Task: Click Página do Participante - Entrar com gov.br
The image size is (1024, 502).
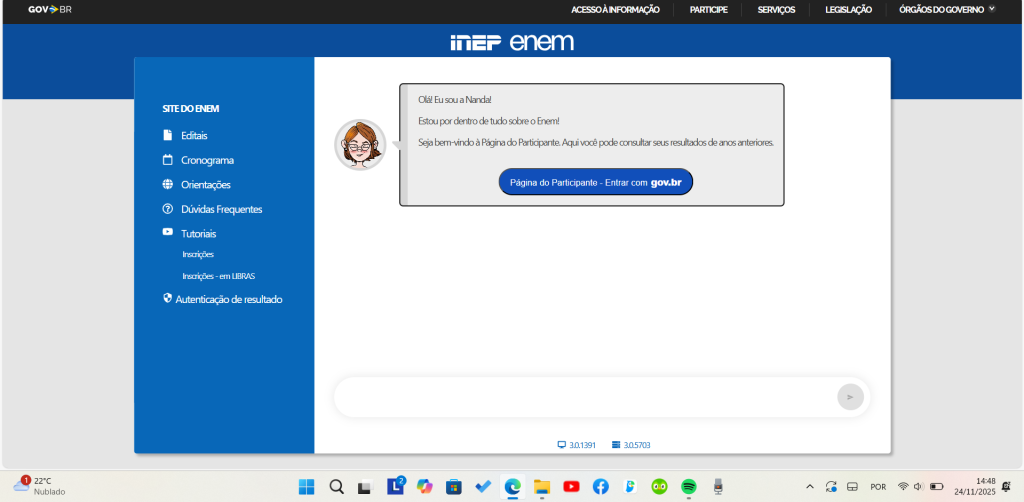Action: pyautogui.click(x=596, y=182)
